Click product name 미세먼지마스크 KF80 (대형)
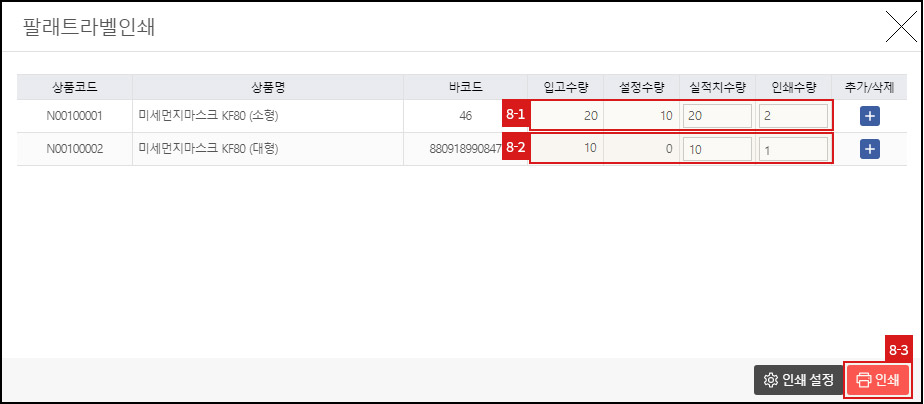The image size is (924, 404). (x=208, y=149)
